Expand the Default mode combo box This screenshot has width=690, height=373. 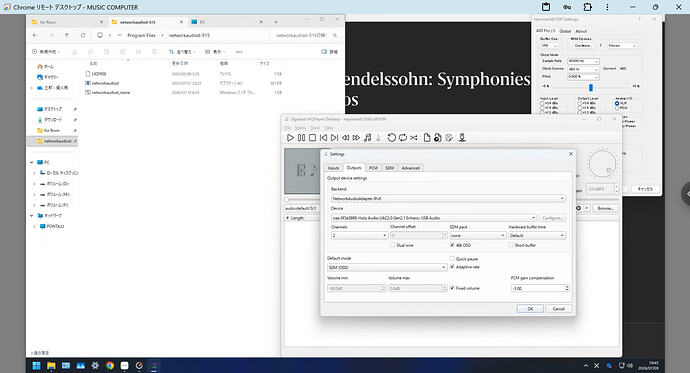pos(387,267)
